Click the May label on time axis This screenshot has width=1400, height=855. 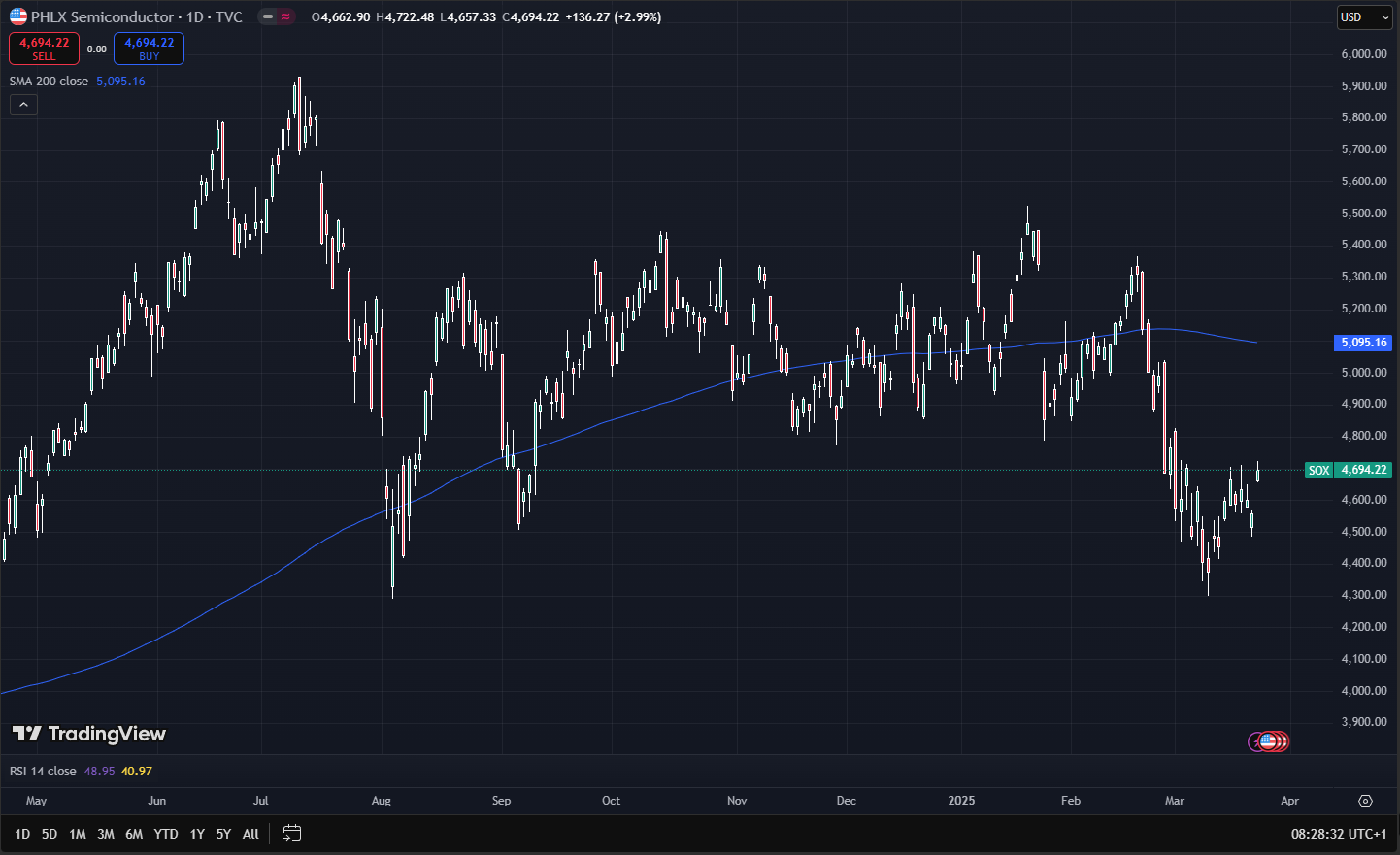pos(36,801)
